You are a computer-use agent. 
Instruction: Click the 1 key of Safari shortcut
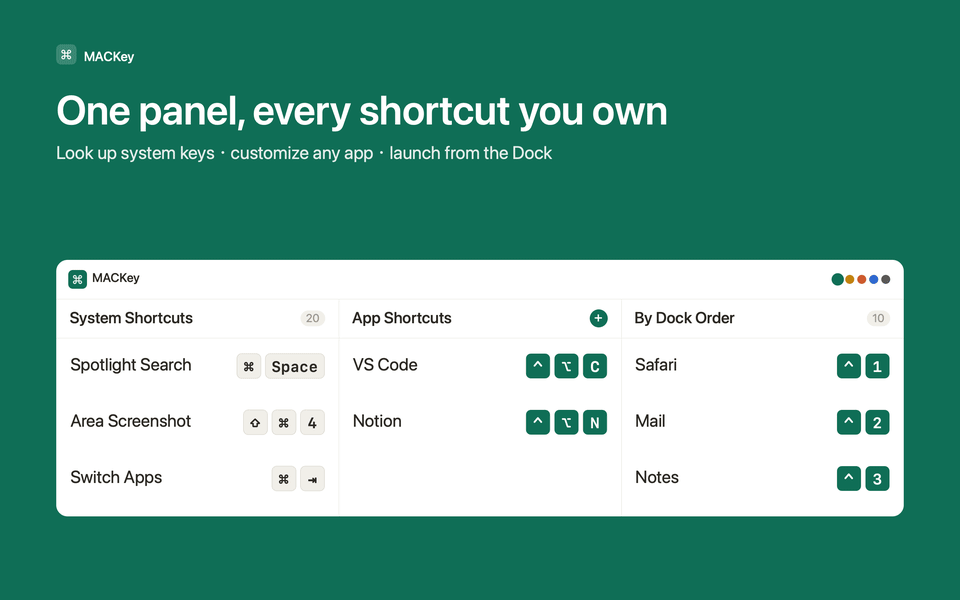coord(877,366)
